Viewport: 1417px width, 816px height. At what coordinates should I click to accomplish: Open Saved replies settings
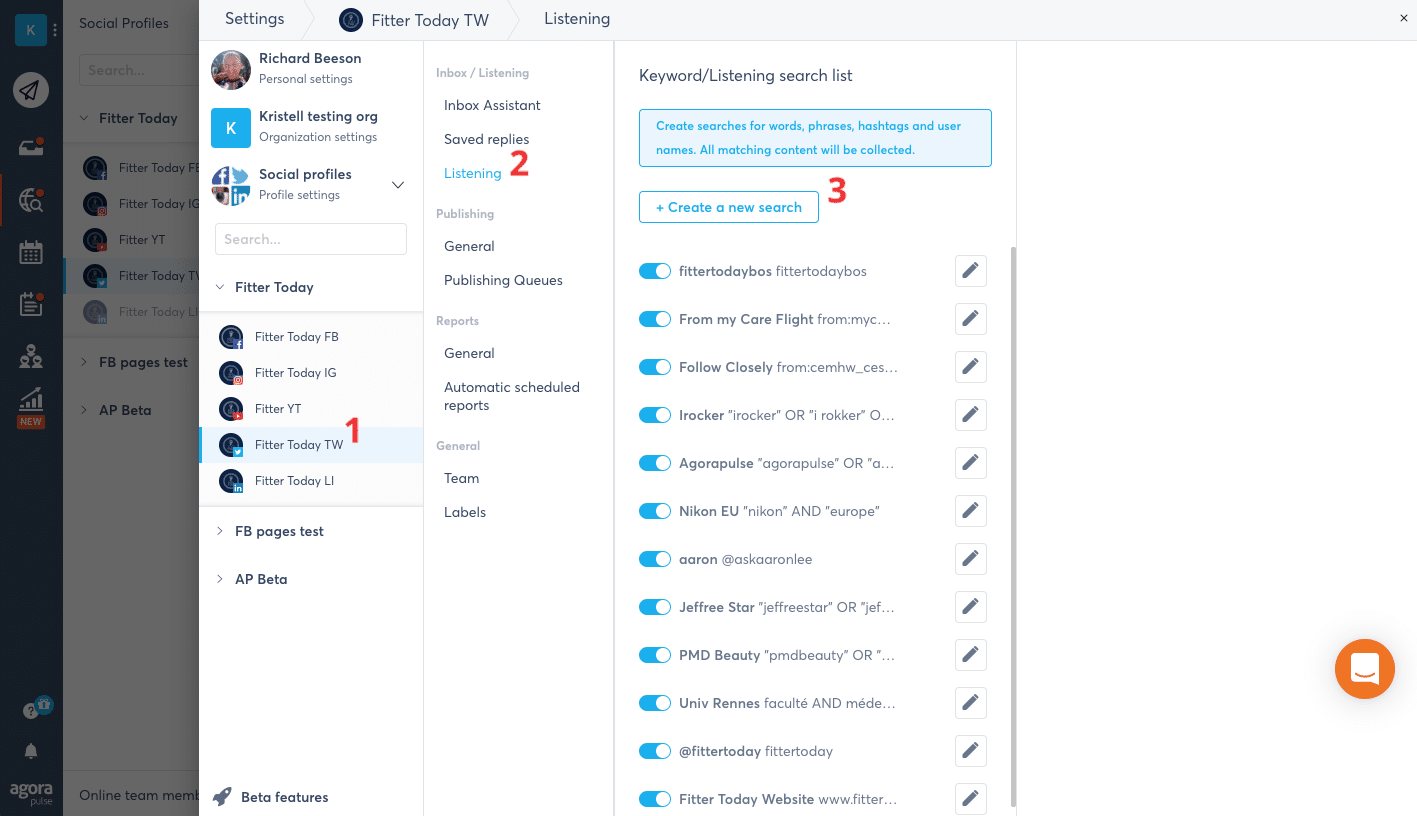pos(487,139)
